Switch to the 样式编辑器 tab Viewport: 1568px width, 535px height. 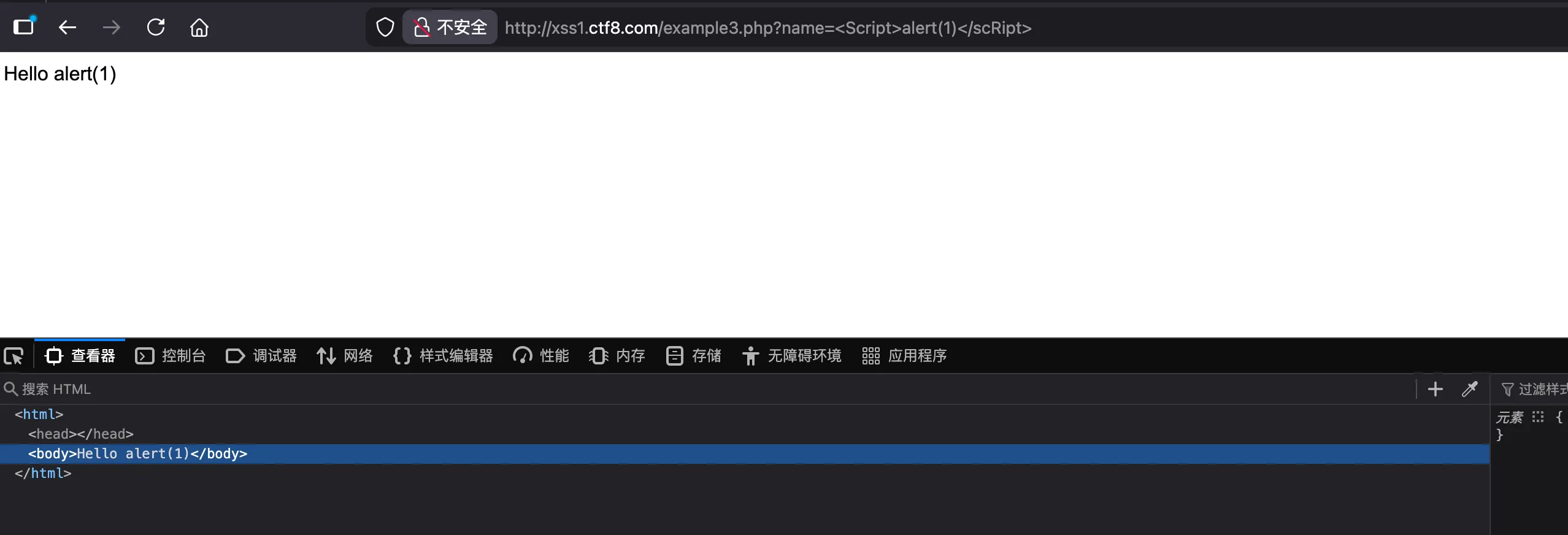[443, 356]
